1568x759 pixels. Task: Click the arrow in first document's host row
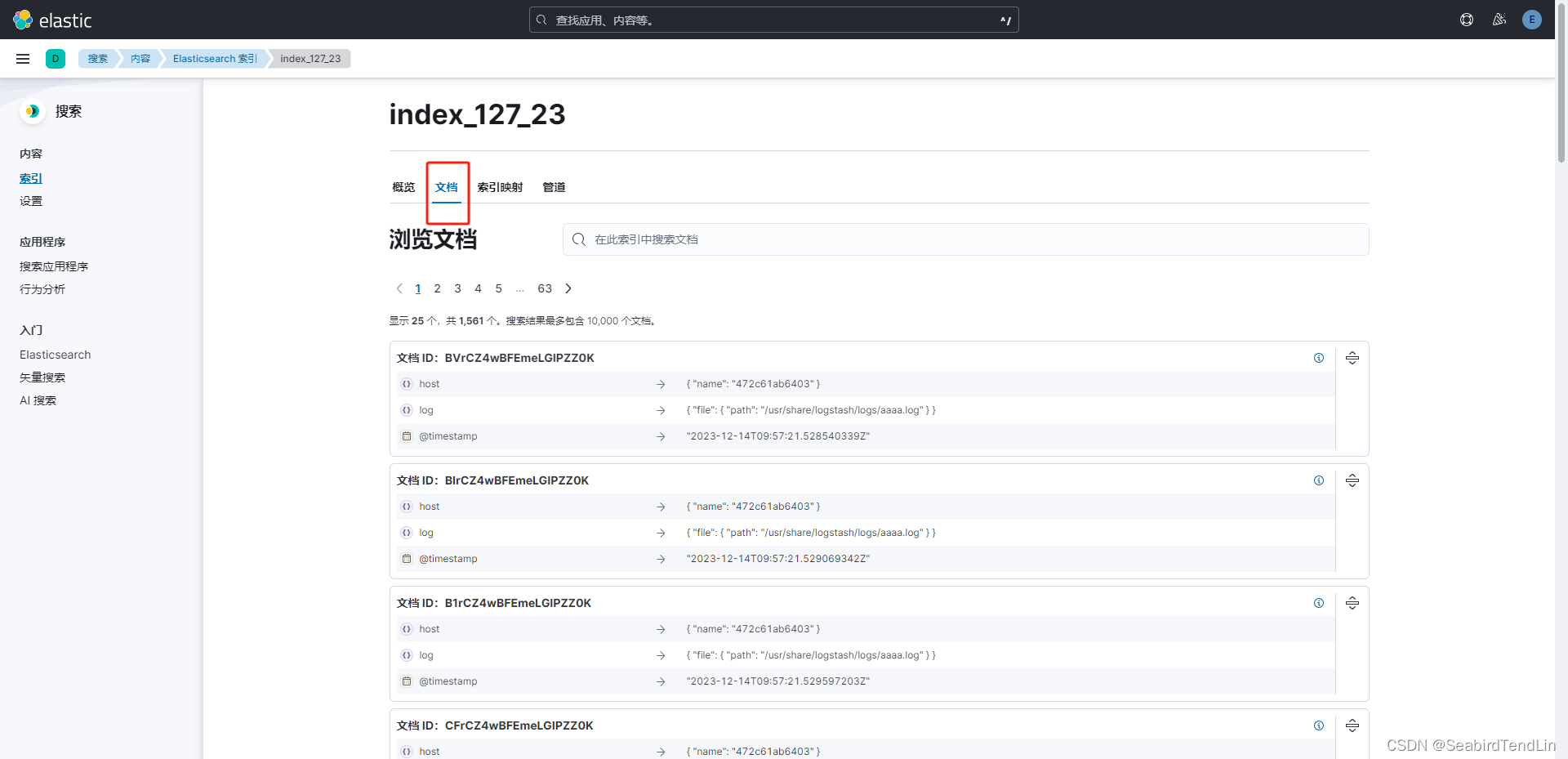click(x=661, y=384)
